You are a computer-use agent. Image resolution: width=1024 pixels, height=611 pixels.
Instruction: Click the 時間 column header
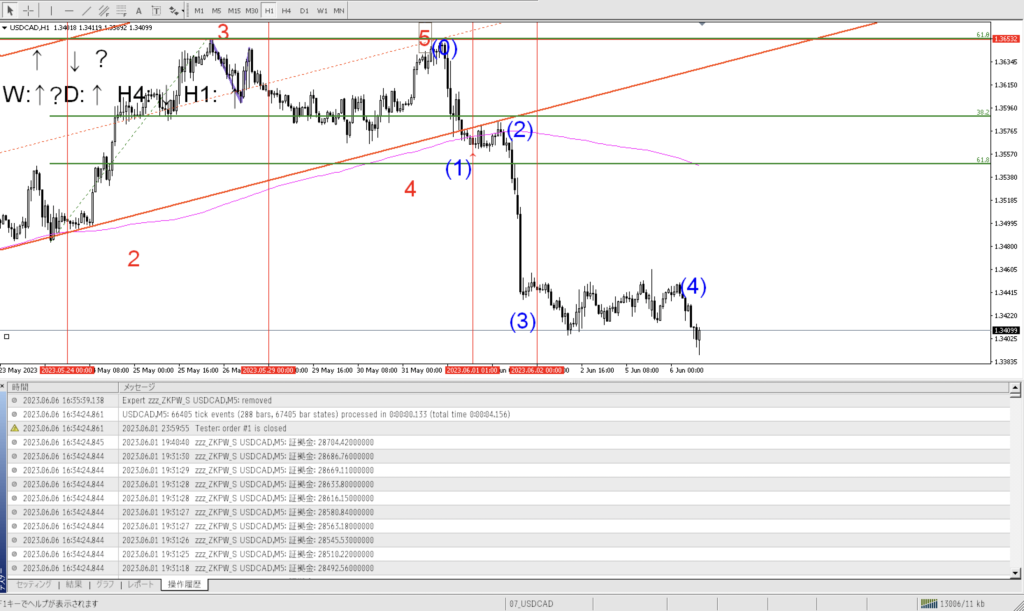[20, 386]
